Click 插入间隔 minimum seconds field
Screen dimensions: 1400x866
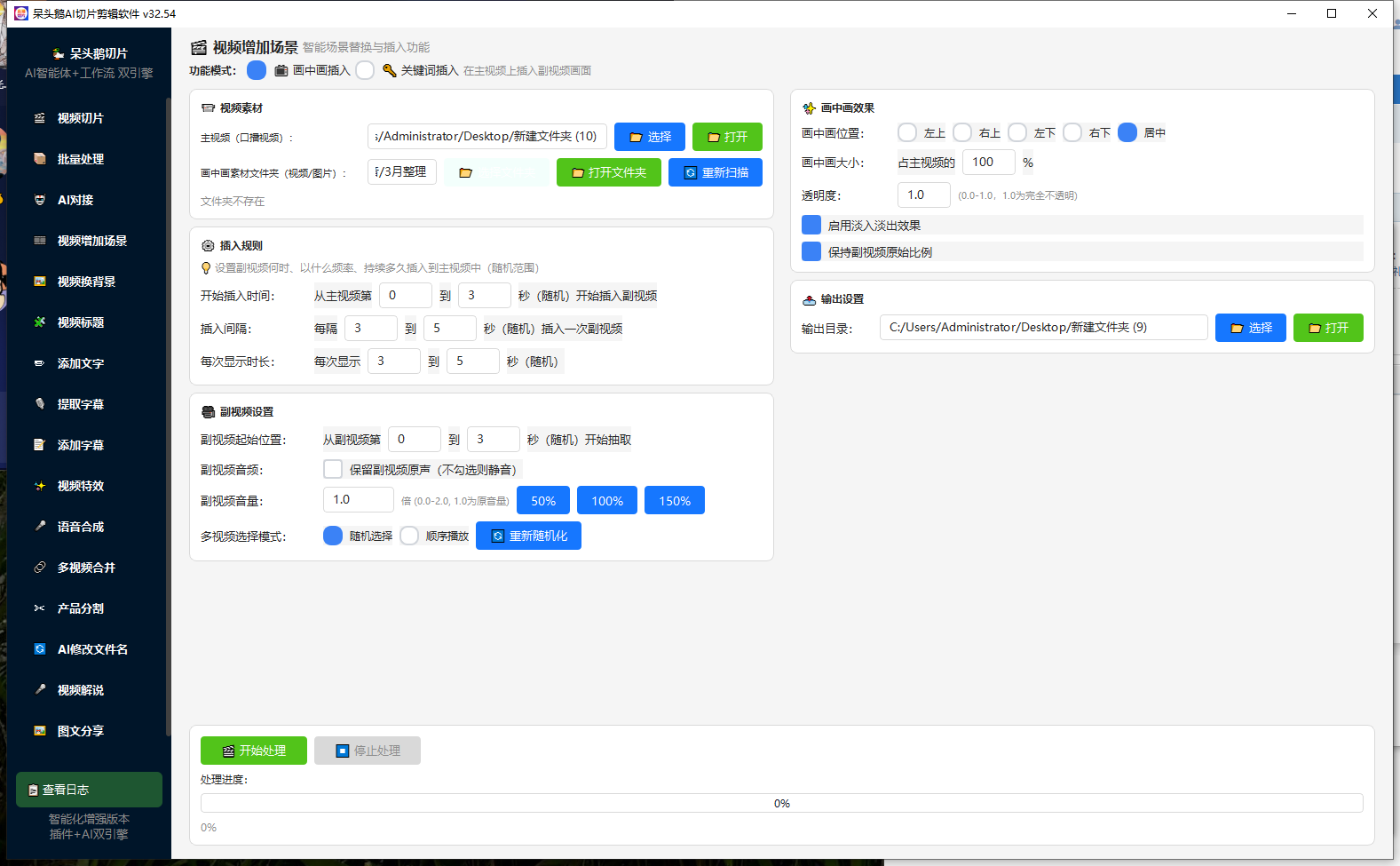click(x=371, y=328)
